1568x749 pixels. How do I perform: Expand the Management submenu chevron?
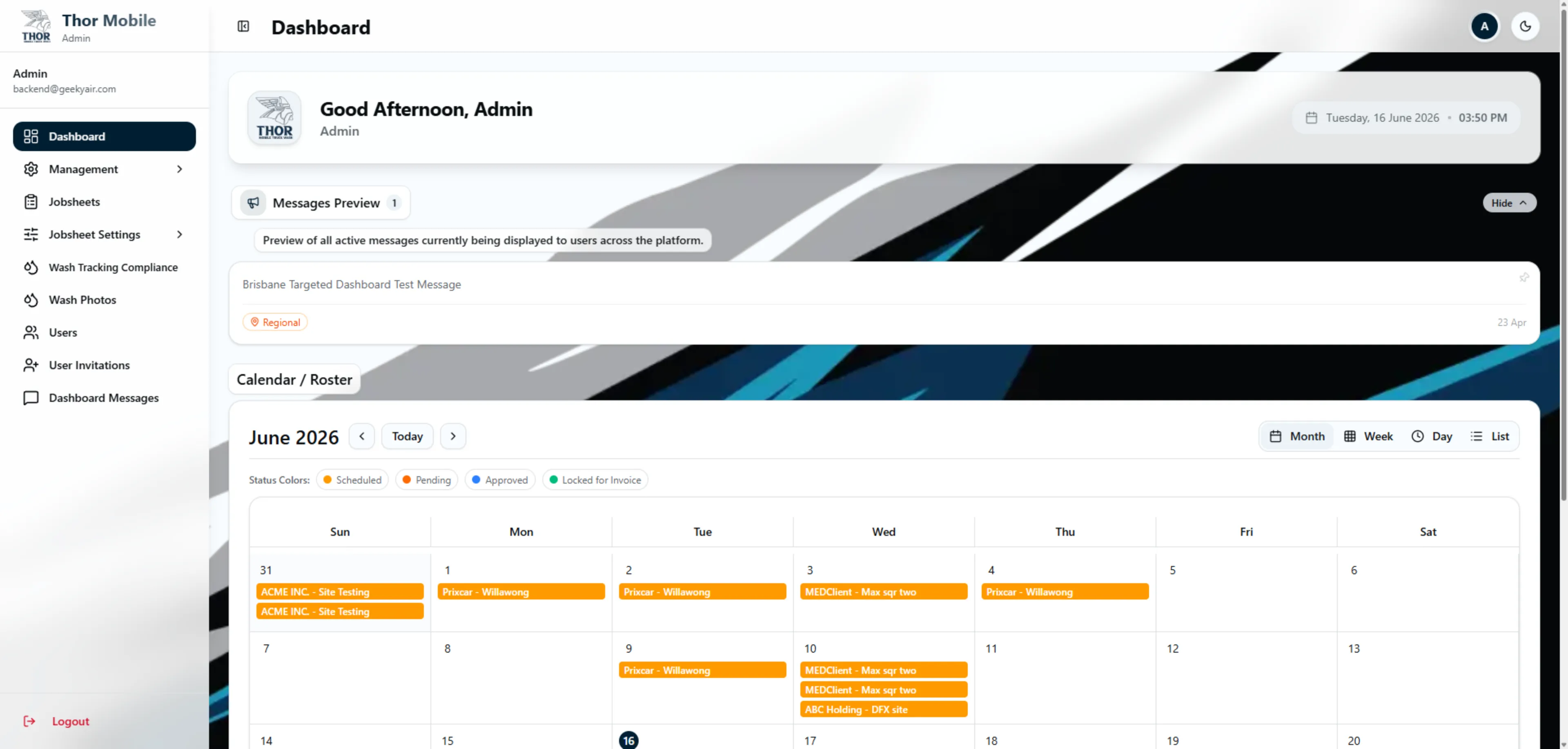tap(180, 169)
